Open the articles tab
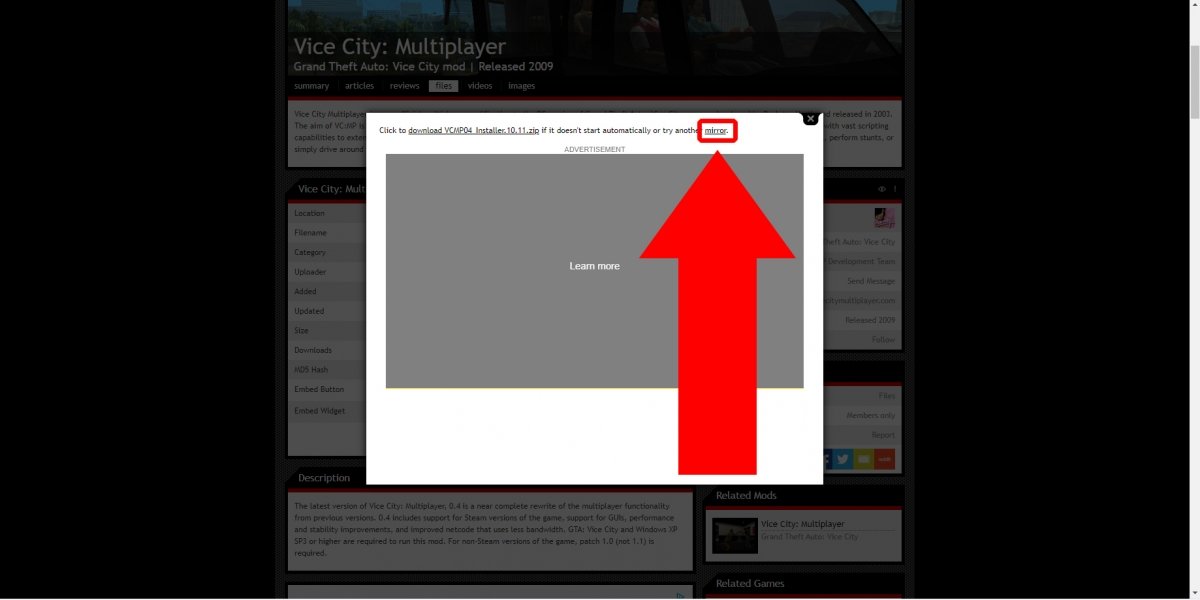 pos(359,86)
